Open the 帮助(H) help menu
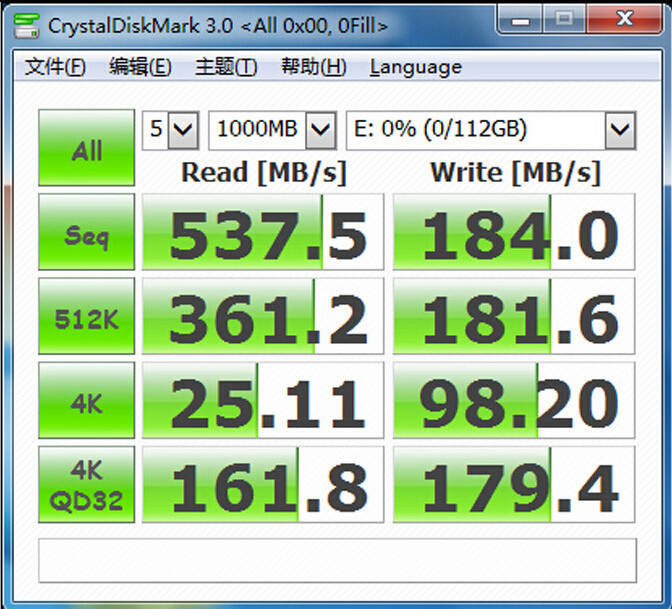 313,67
